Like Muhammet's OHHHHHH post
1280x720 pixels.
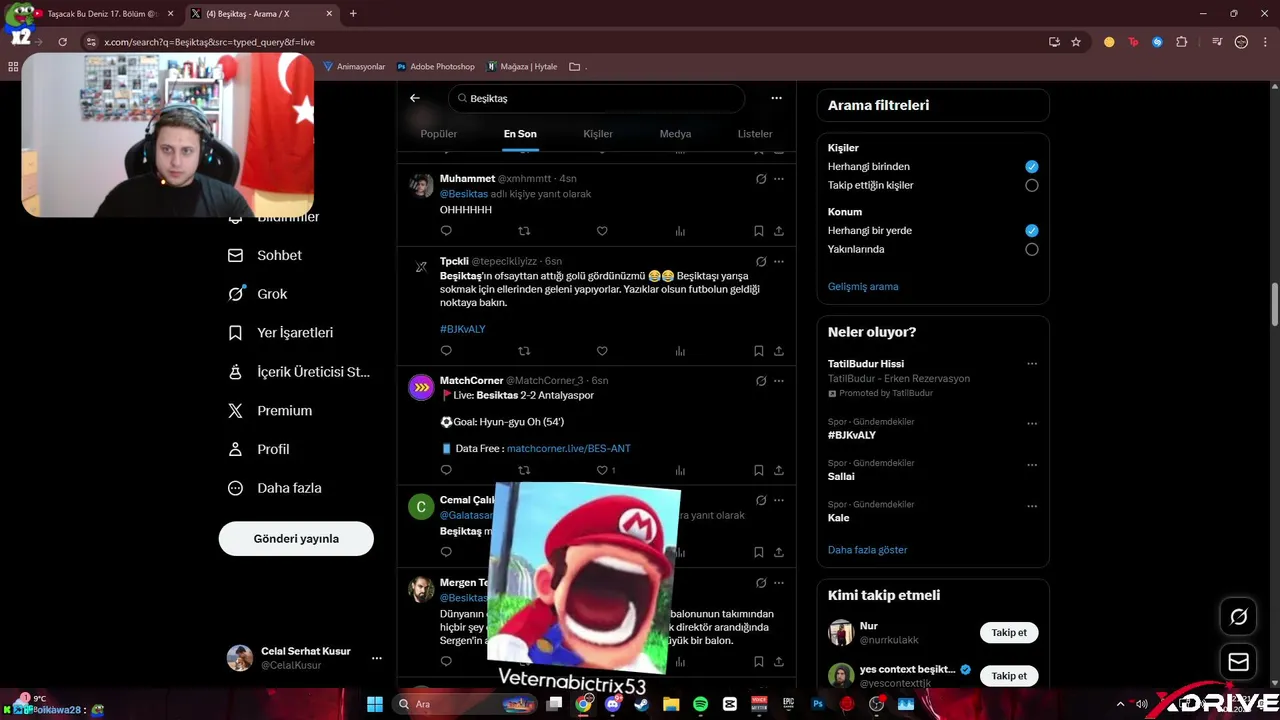coord(602,231)
